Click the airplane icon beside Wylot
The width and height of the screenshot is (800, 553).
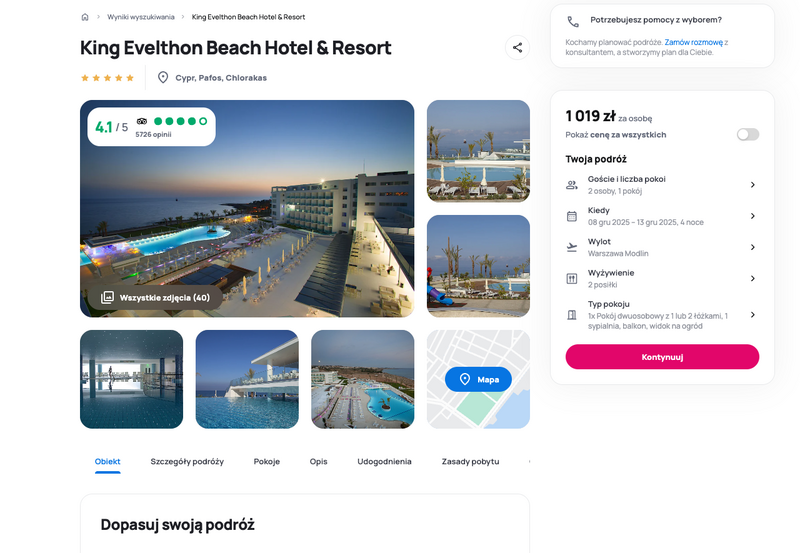click(572, 247)
